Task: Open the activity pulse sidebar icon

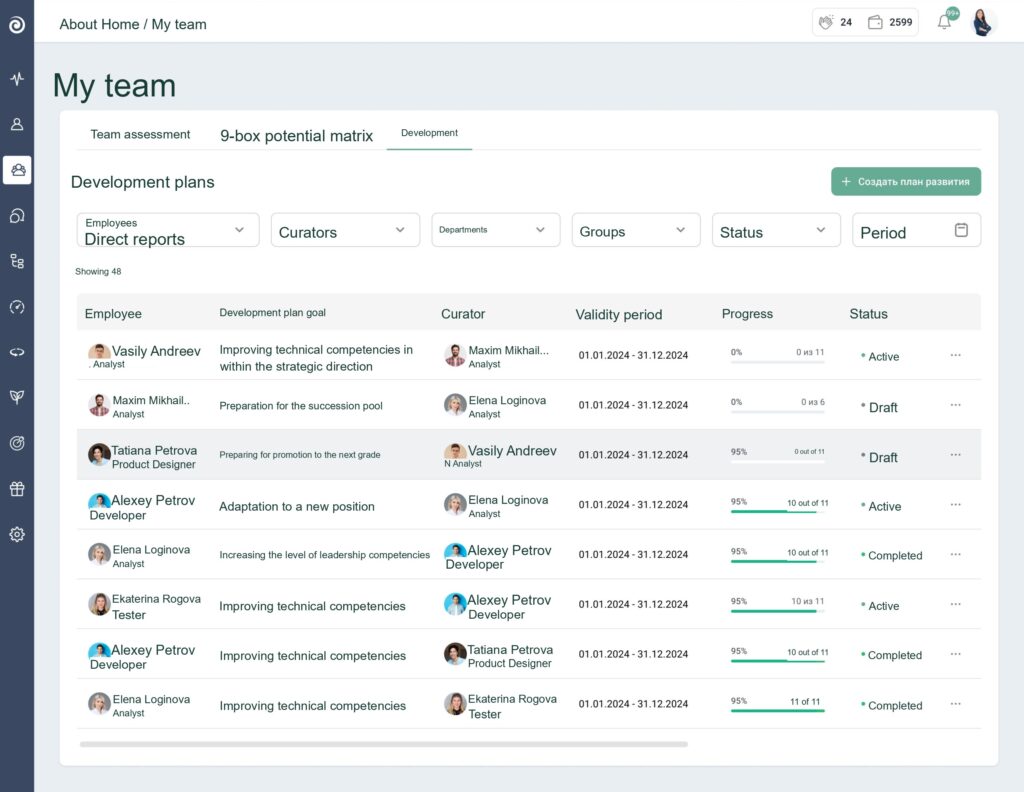Action: 17,79
